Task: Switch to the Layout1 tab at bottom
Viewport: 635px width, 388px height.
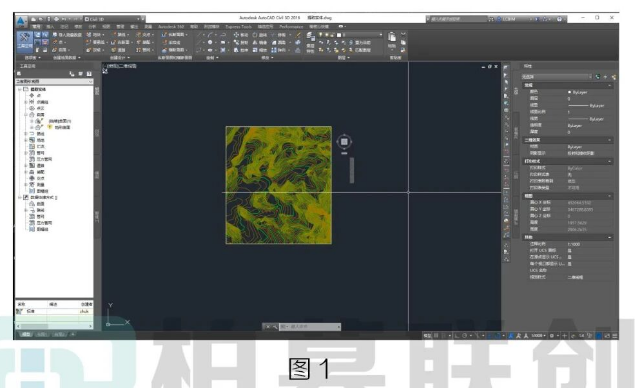Action: coord(42,335)
